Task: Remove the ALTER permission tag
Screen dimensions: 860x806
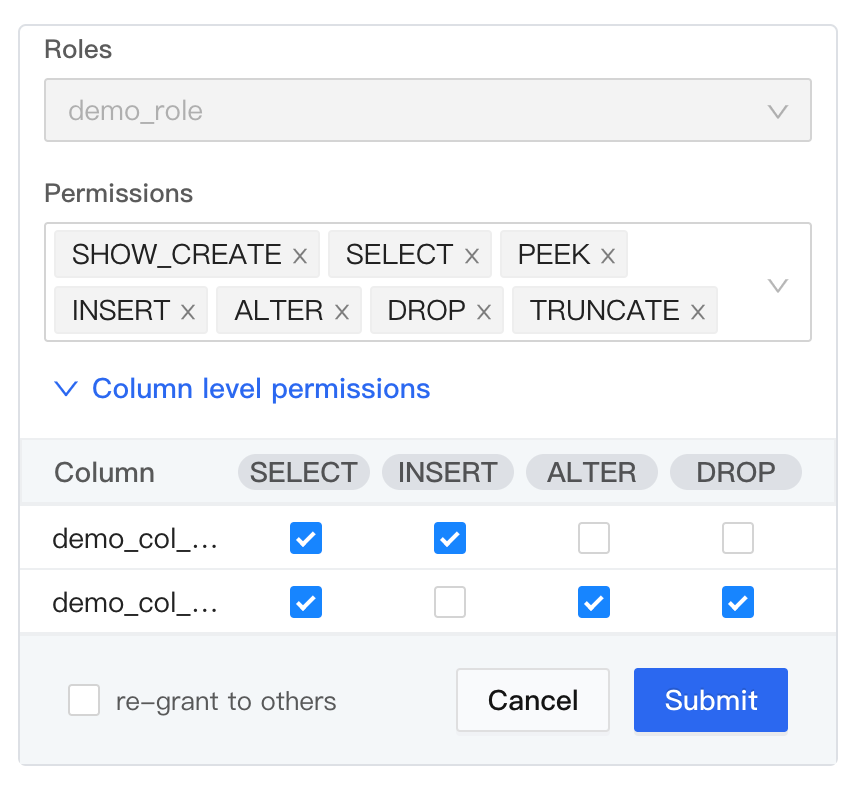Action: tap(341, 312)
